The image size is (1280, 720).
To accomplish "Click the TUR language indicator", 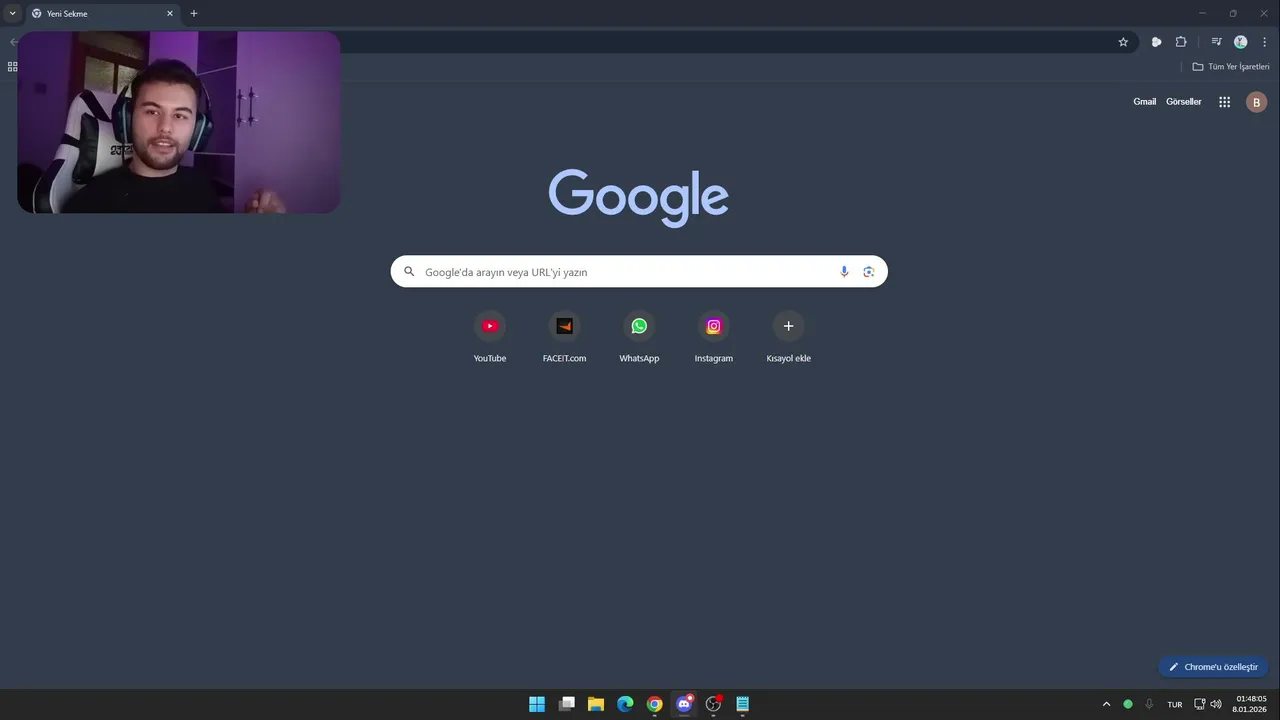I will 1175,704.
